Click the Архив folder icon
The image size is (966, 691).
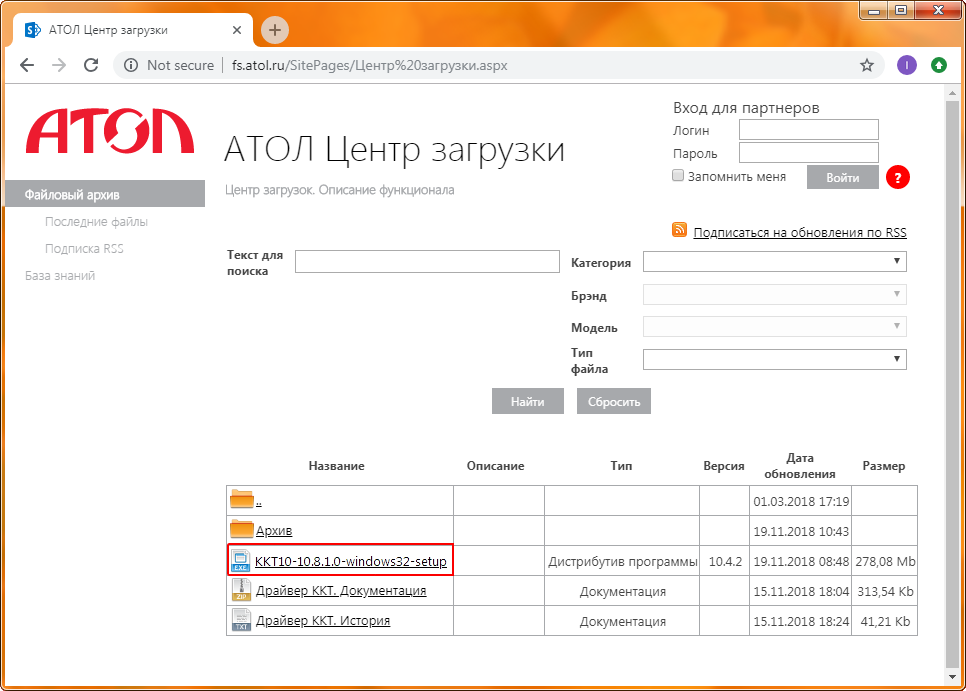pos(242,530)
